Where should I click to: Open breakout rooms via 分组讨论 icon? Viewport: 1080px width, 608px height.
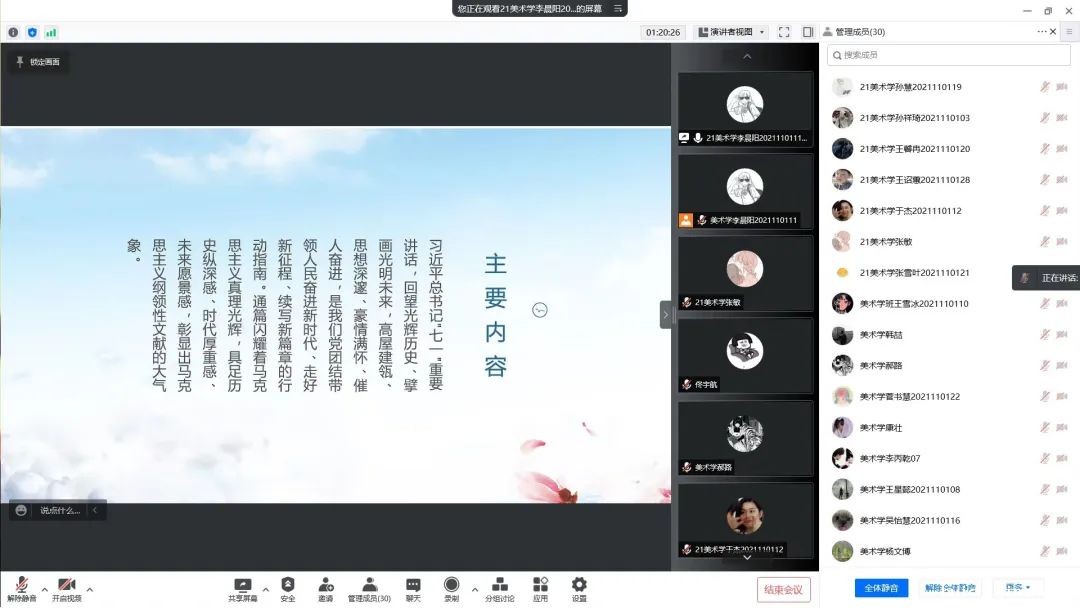coord(500,588)
